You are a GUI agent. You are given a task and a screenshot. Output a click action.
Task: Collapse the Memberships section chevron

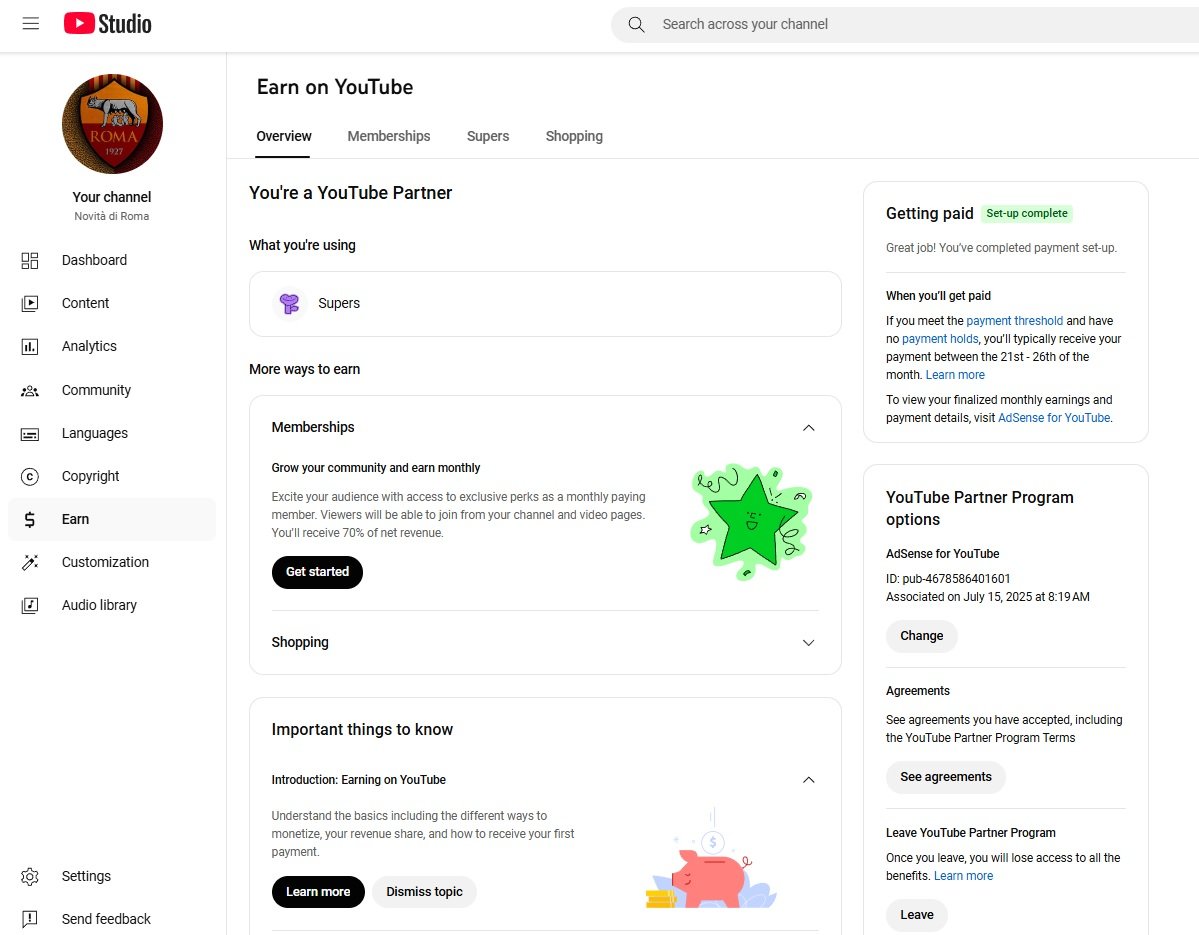[x=808, y=428]
